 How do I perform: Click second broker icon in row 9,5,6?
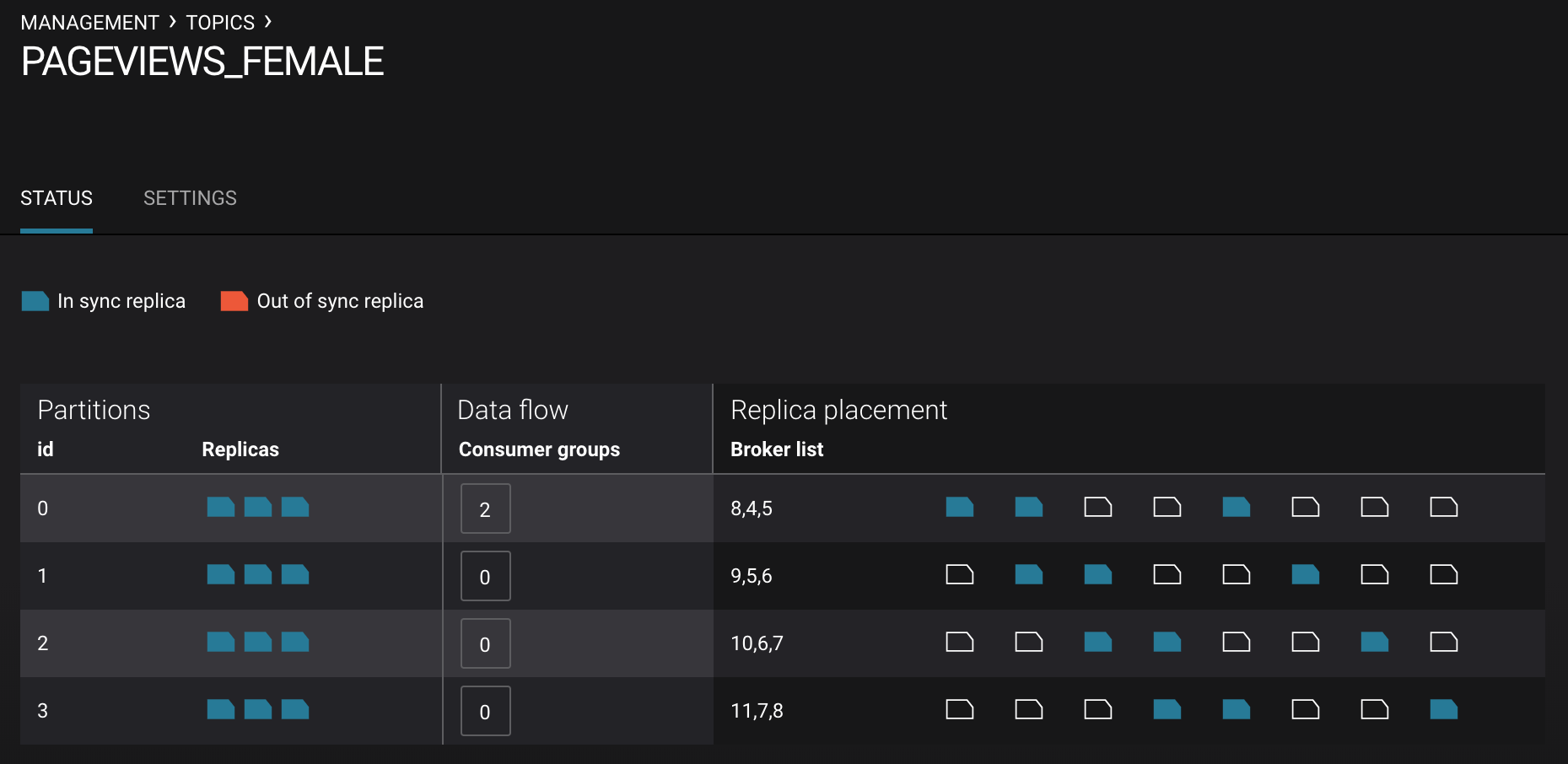(x=1029, y=574)
